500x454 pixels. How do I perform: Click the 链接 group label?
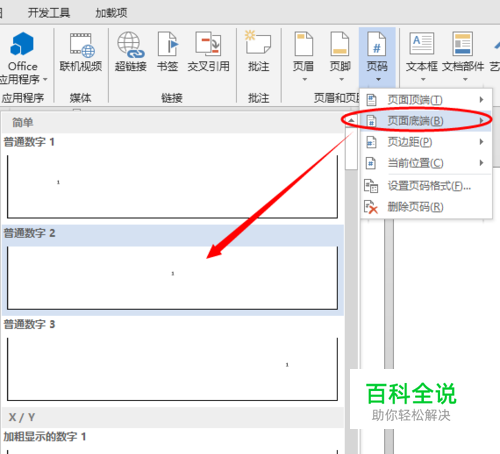(x=172, y=98)
